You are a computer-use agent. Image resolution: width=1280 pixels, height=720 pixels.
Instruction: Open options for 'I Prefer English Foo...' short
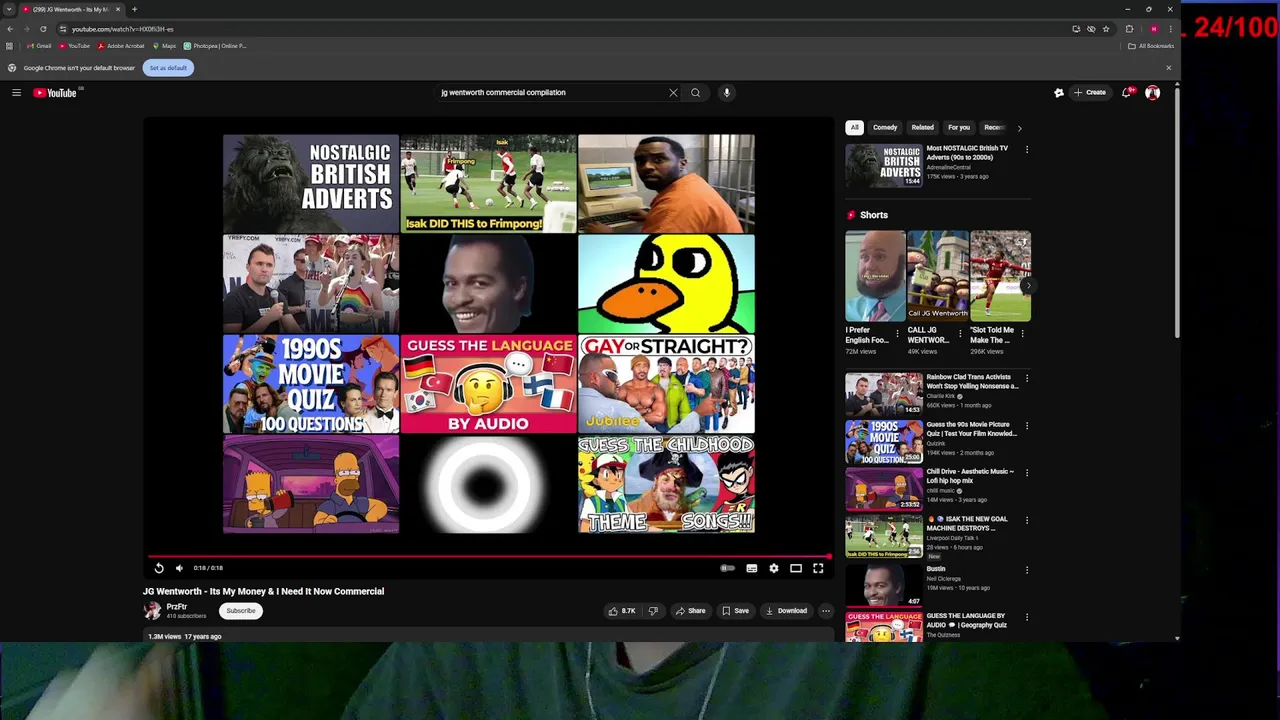897,333
